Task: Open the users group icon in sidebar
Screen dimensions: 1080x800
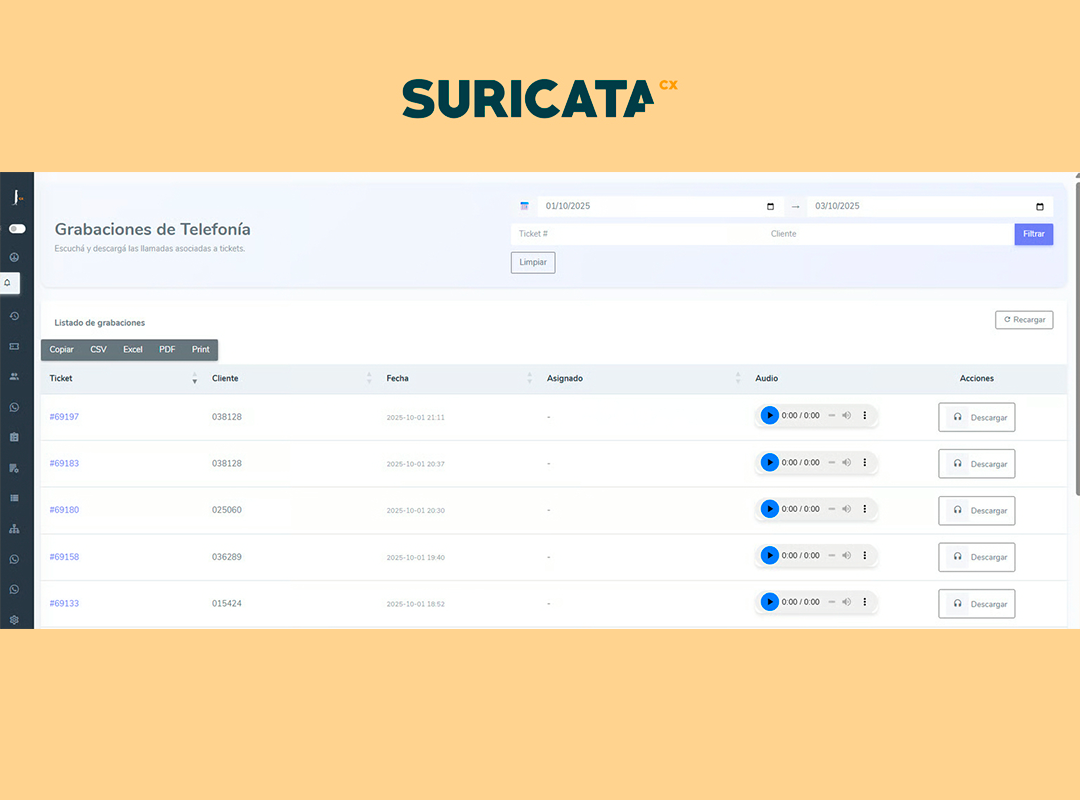Action: (14, 377)
